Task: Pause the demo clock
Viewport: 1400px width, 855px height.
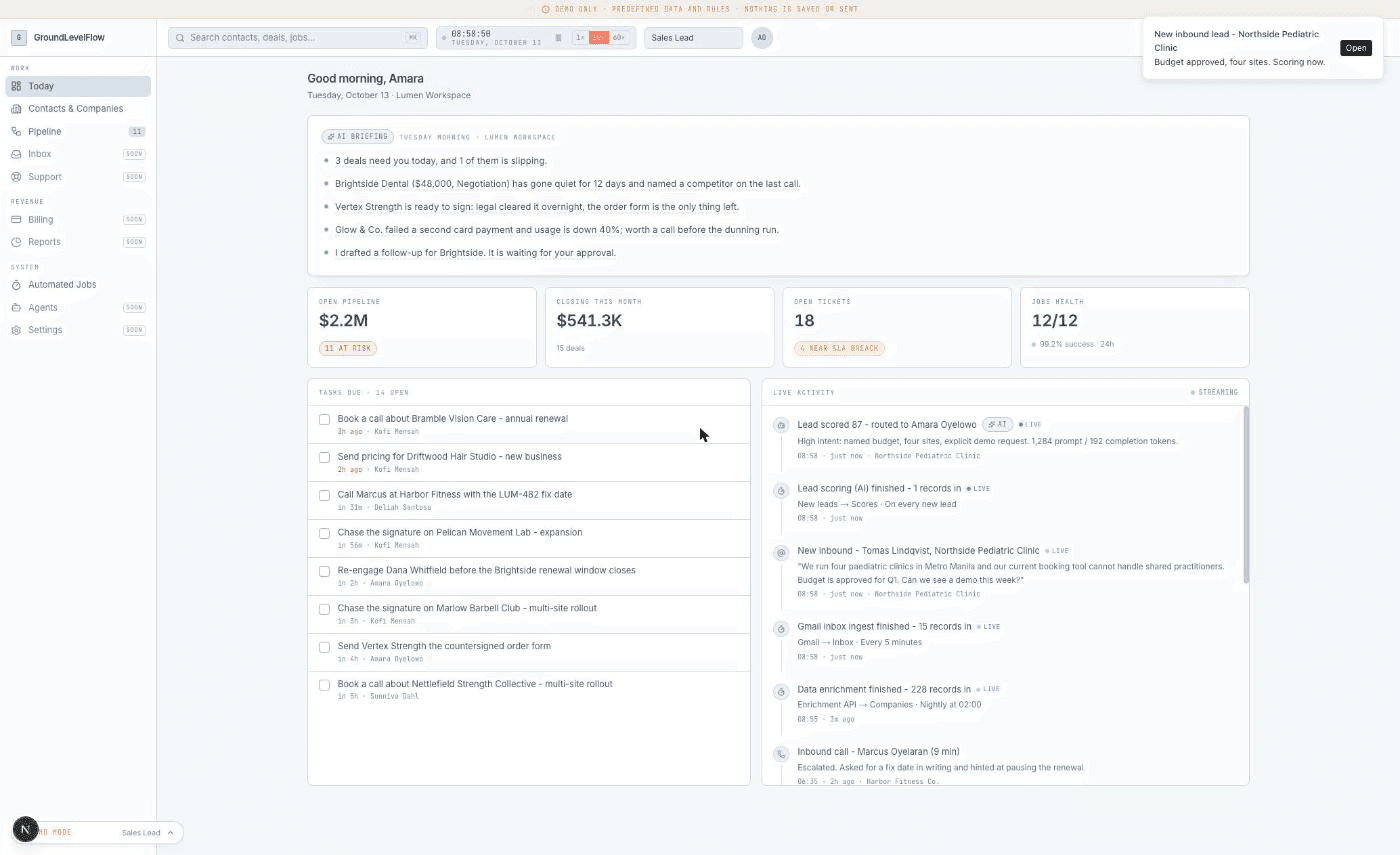Action: pyautogui.click(x=558, y=38)
